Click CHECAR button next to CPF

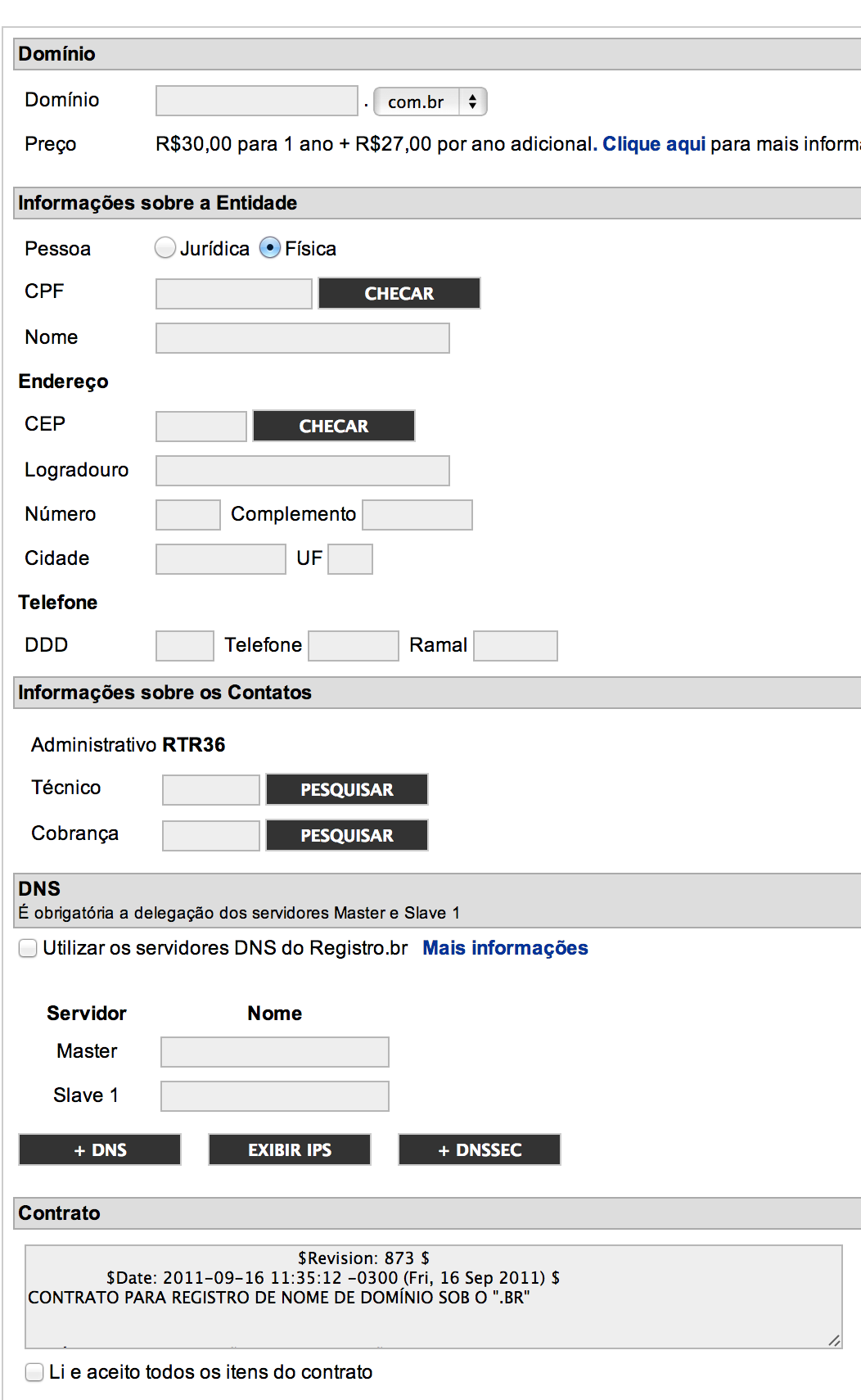coord(399,293)
